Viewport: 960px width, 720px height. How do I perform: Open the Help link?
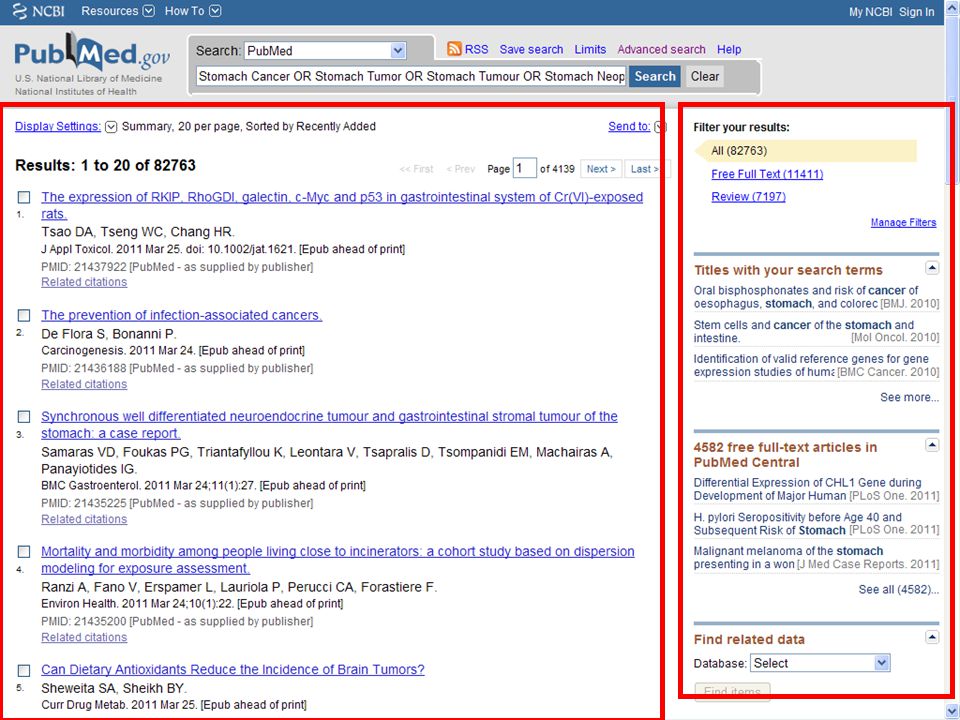click(729, 50)
